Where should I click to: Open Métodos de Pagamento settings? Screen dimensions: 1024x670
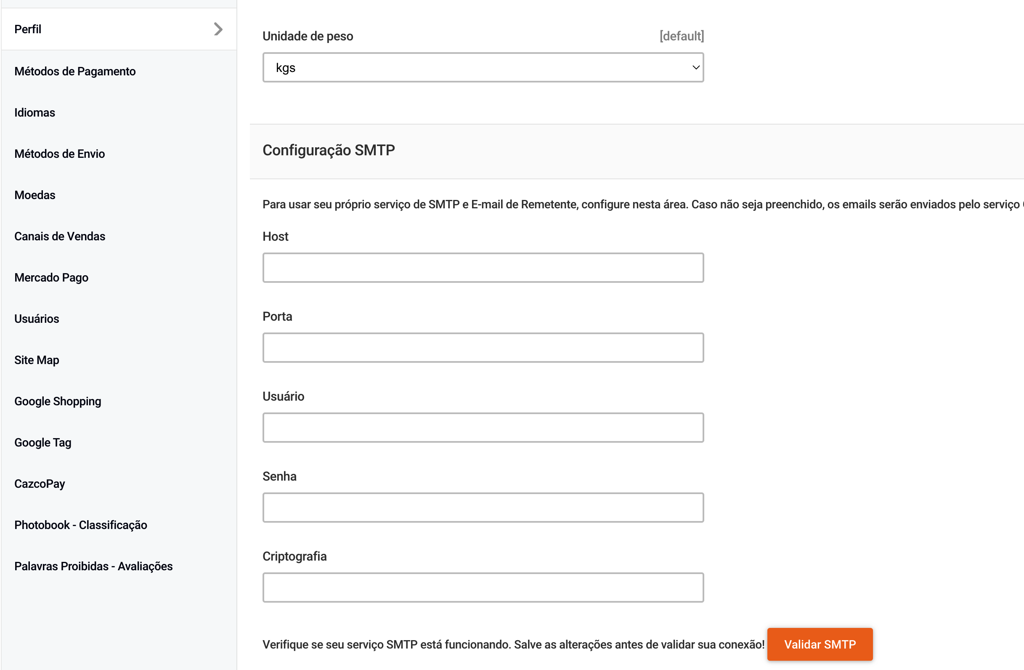tap(75, 72)
